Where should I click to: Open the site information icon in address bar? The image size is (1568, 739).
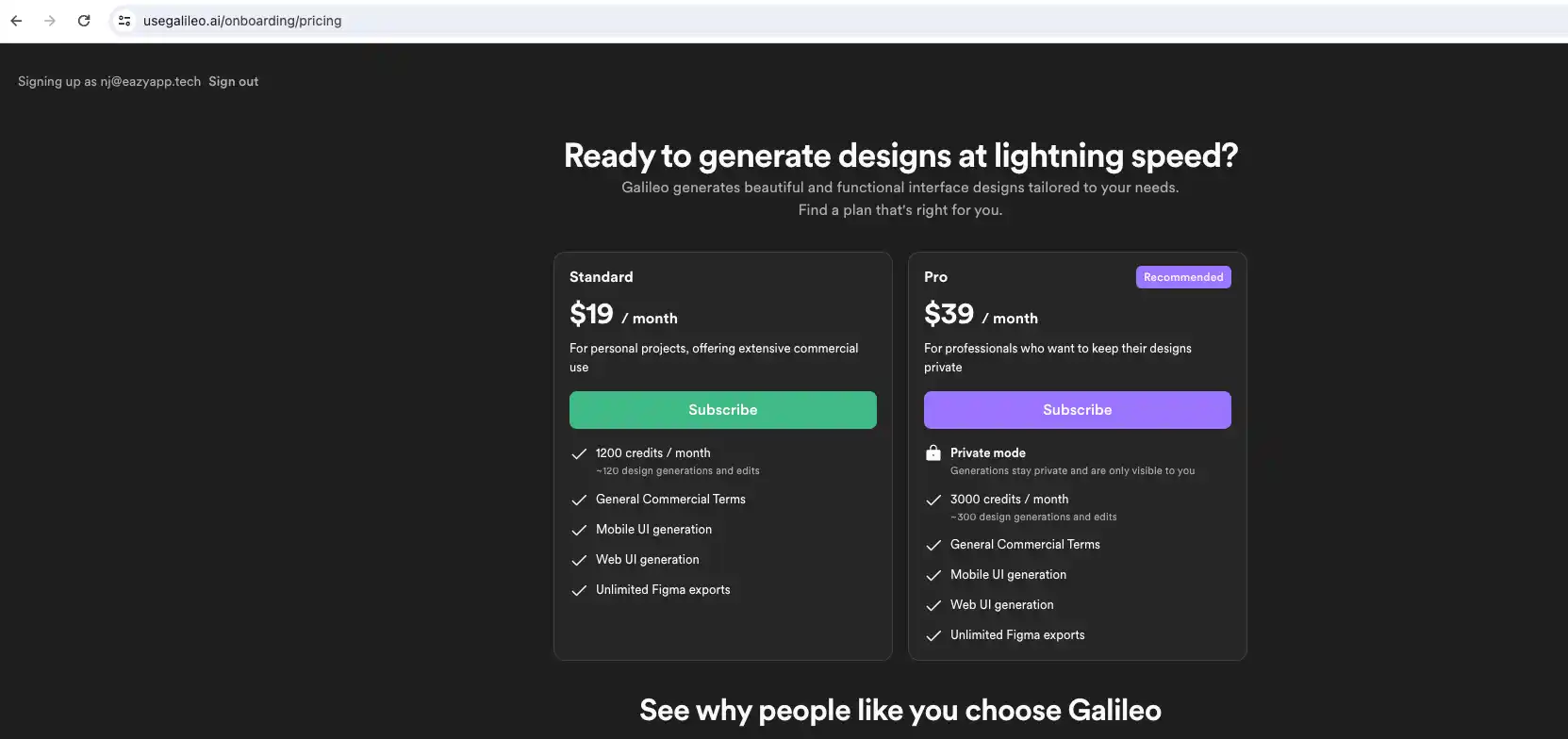124,21
